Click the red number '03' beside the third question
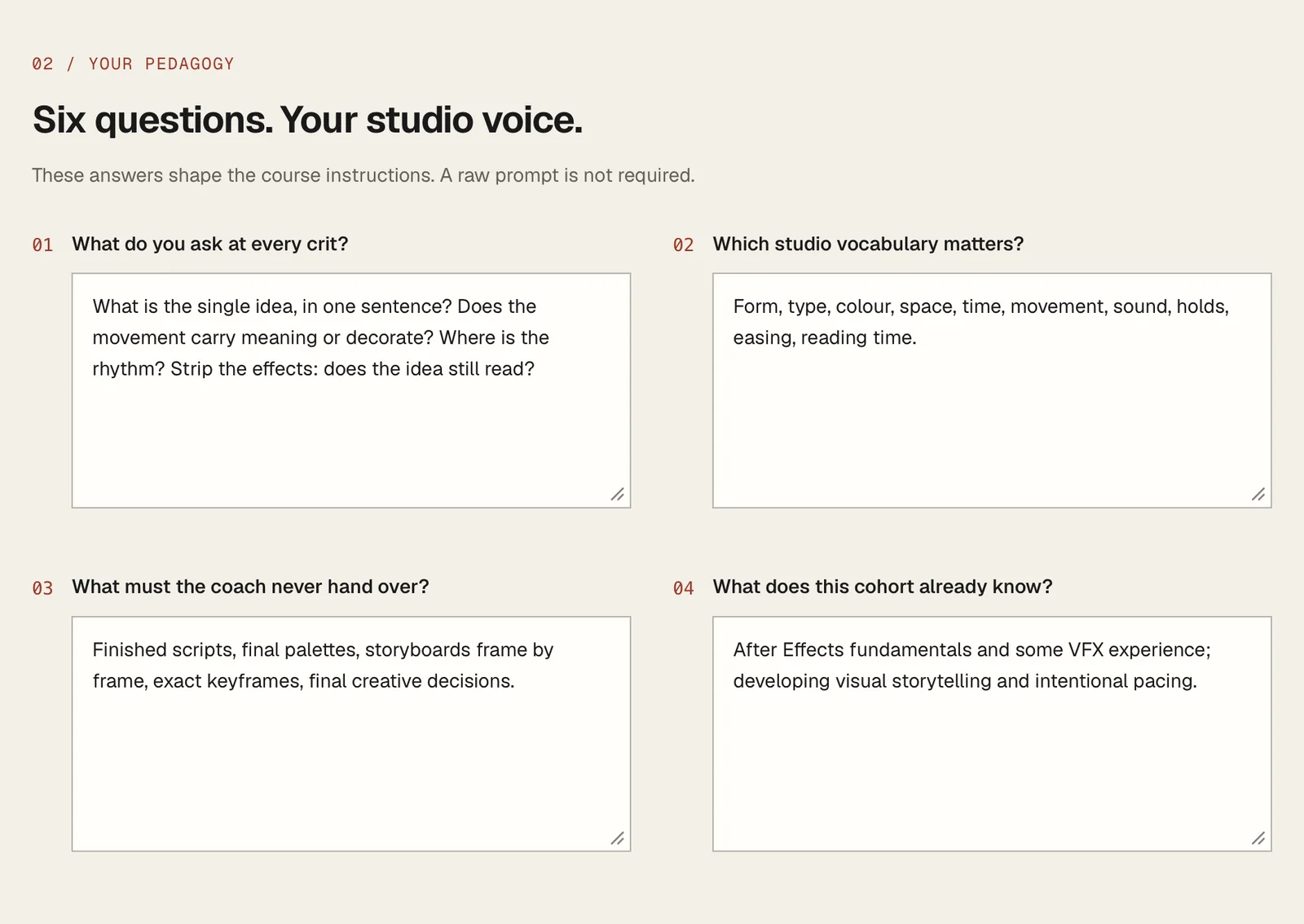This screenshot has width=1304, height=924. point(42,588)
